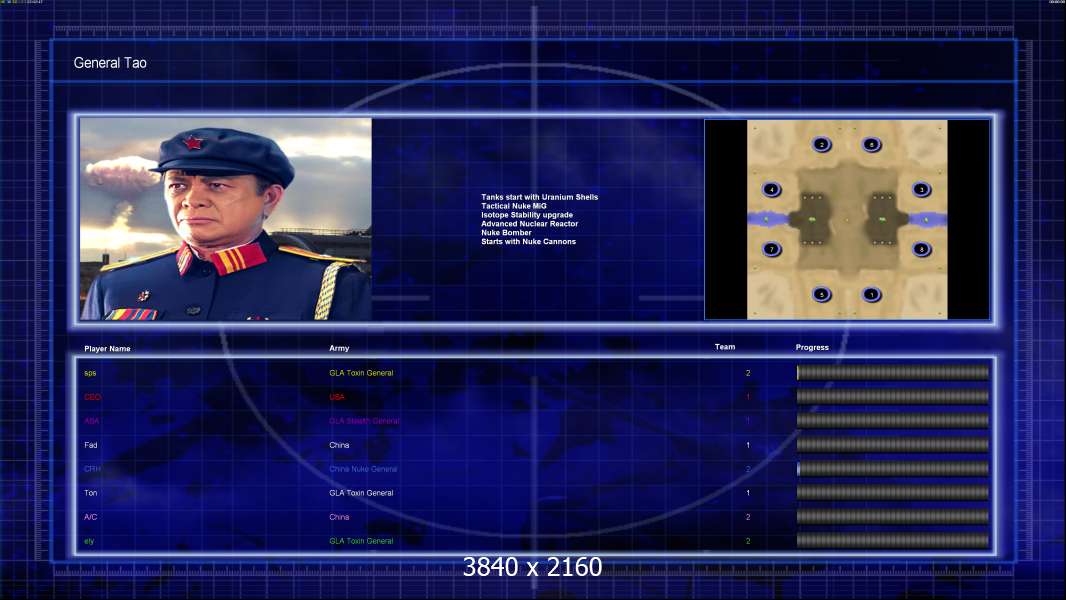Click "China" army in Fad row
This screenshot has width=1066, height=600.
tap(339, 445)
